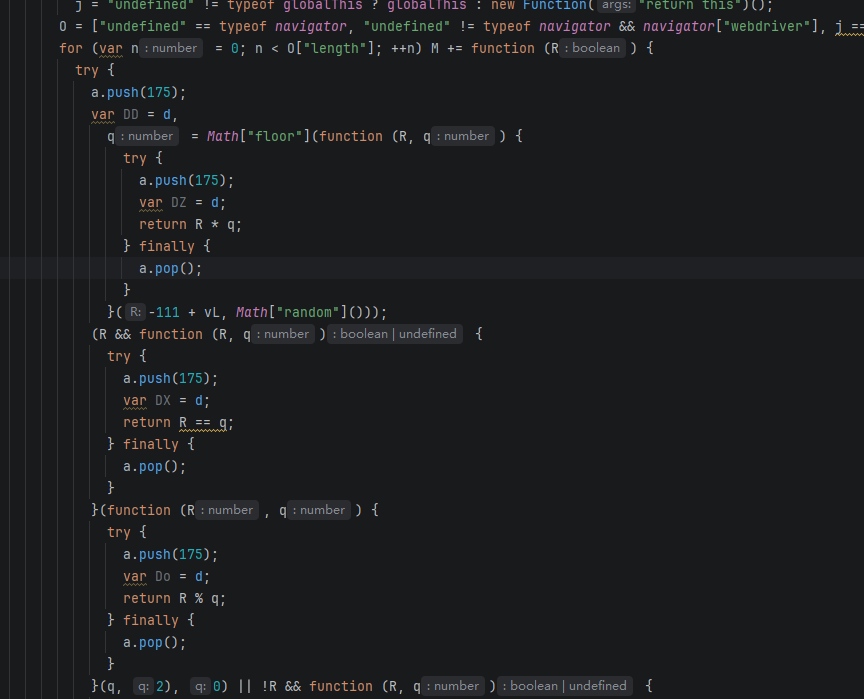Click the unused variable name DD
The height and width of the screenshot is (699, 864).
pyautogui.click(x=131, y=115)
